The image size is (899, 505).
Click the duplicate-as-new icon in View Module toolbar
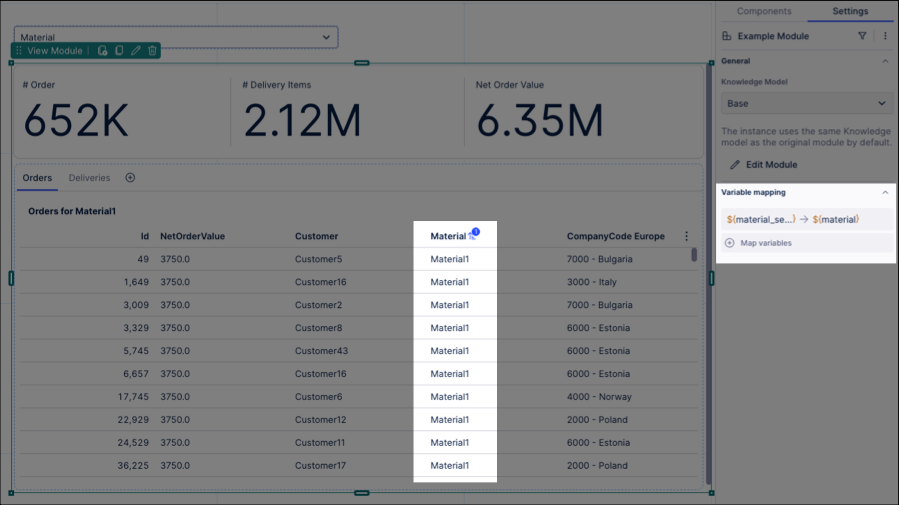pos(103,50)
